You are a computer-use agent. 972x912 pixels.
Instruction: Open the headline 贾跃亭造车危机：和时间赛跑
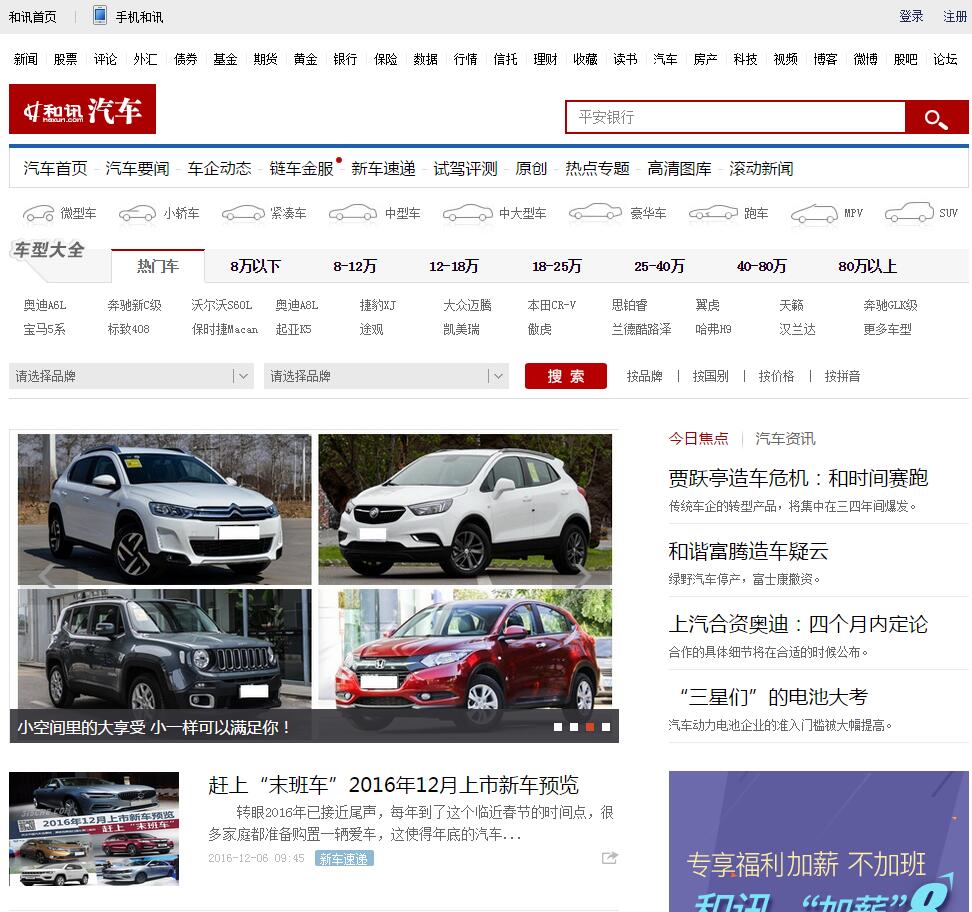798,478
